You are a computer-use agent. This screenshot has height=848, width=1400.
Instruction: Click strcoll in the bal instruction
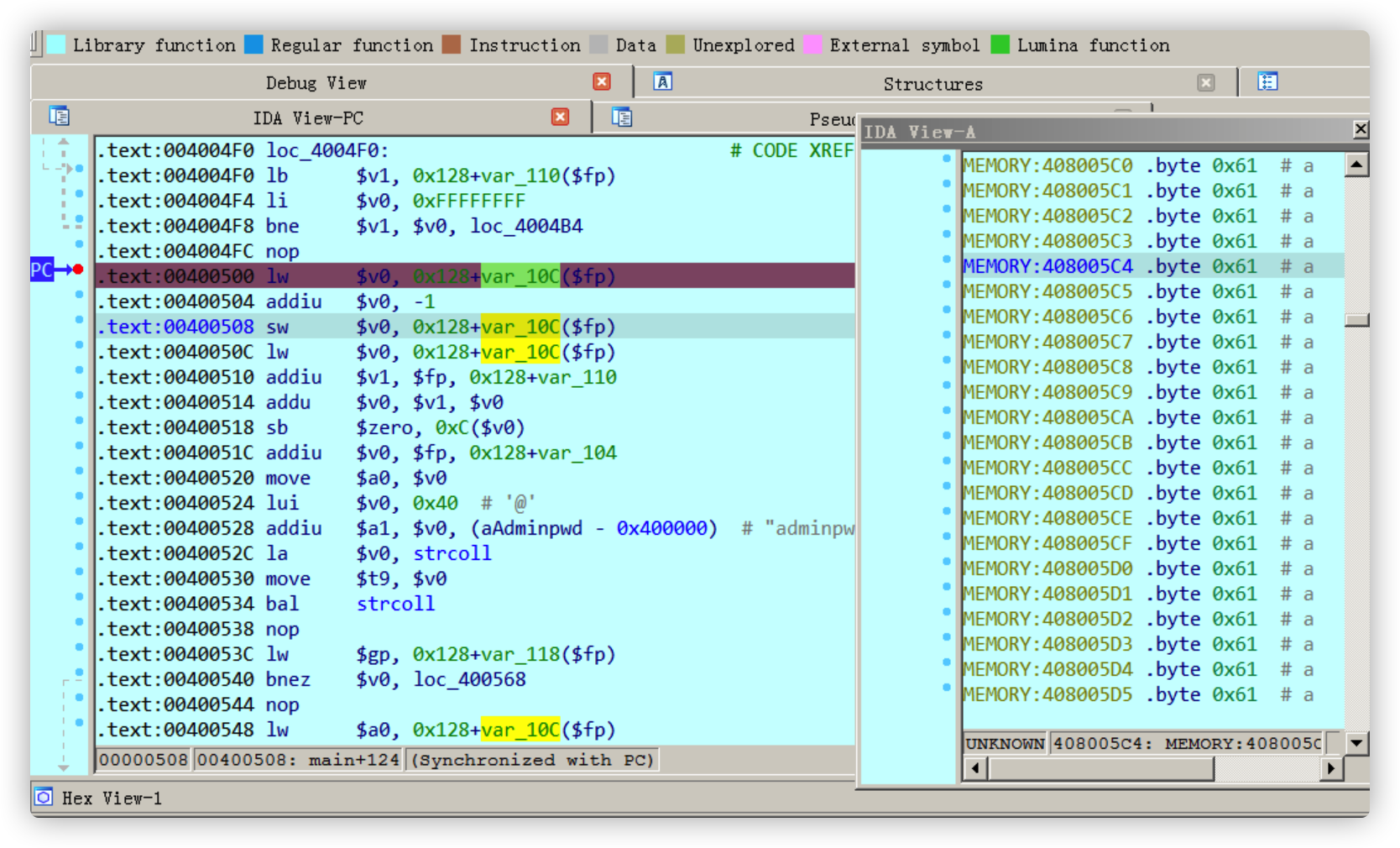click(395, 604)
